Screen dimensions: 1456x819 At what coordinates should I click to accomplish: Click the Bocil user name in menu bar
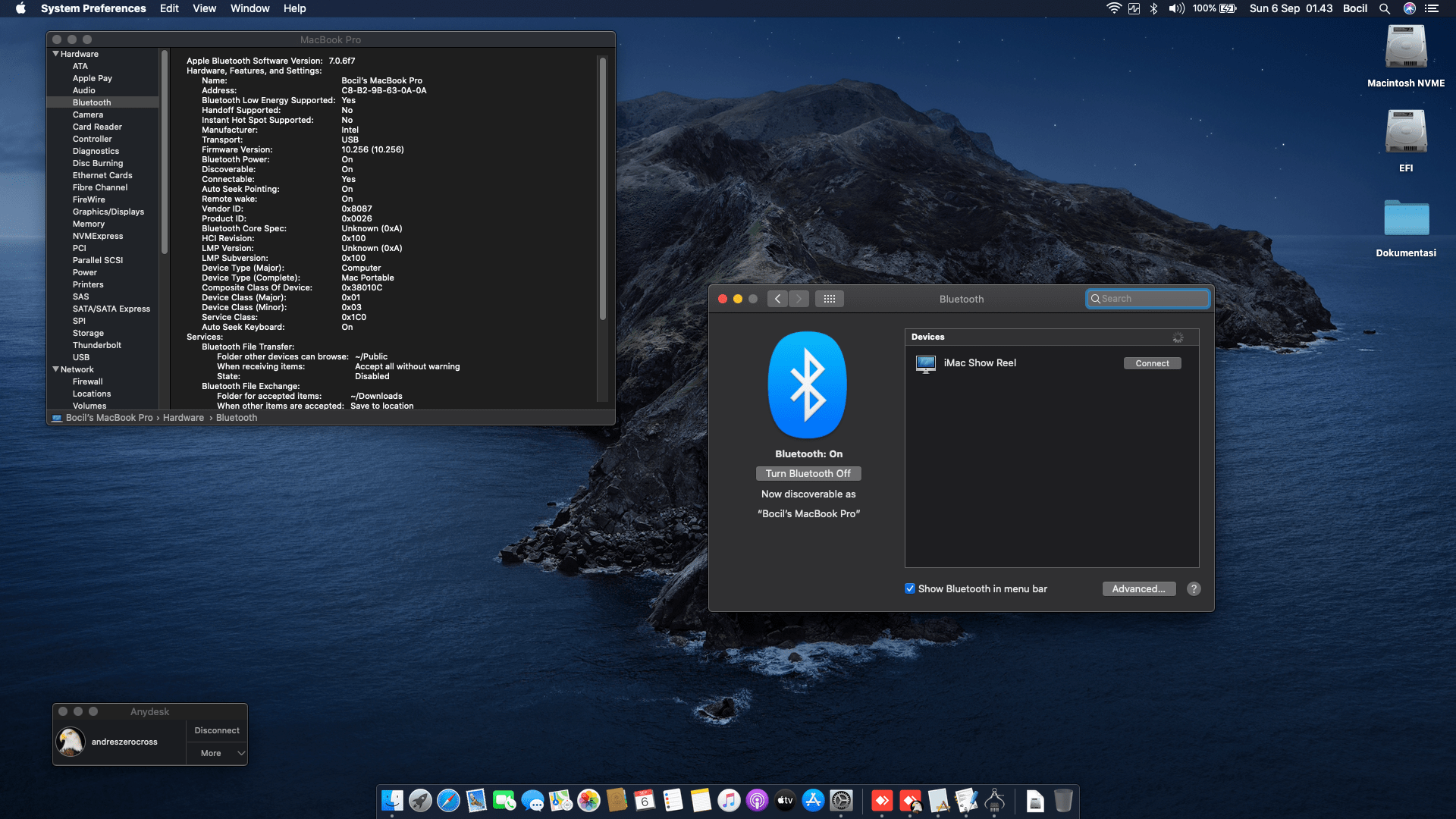(x=1354, y=8)
